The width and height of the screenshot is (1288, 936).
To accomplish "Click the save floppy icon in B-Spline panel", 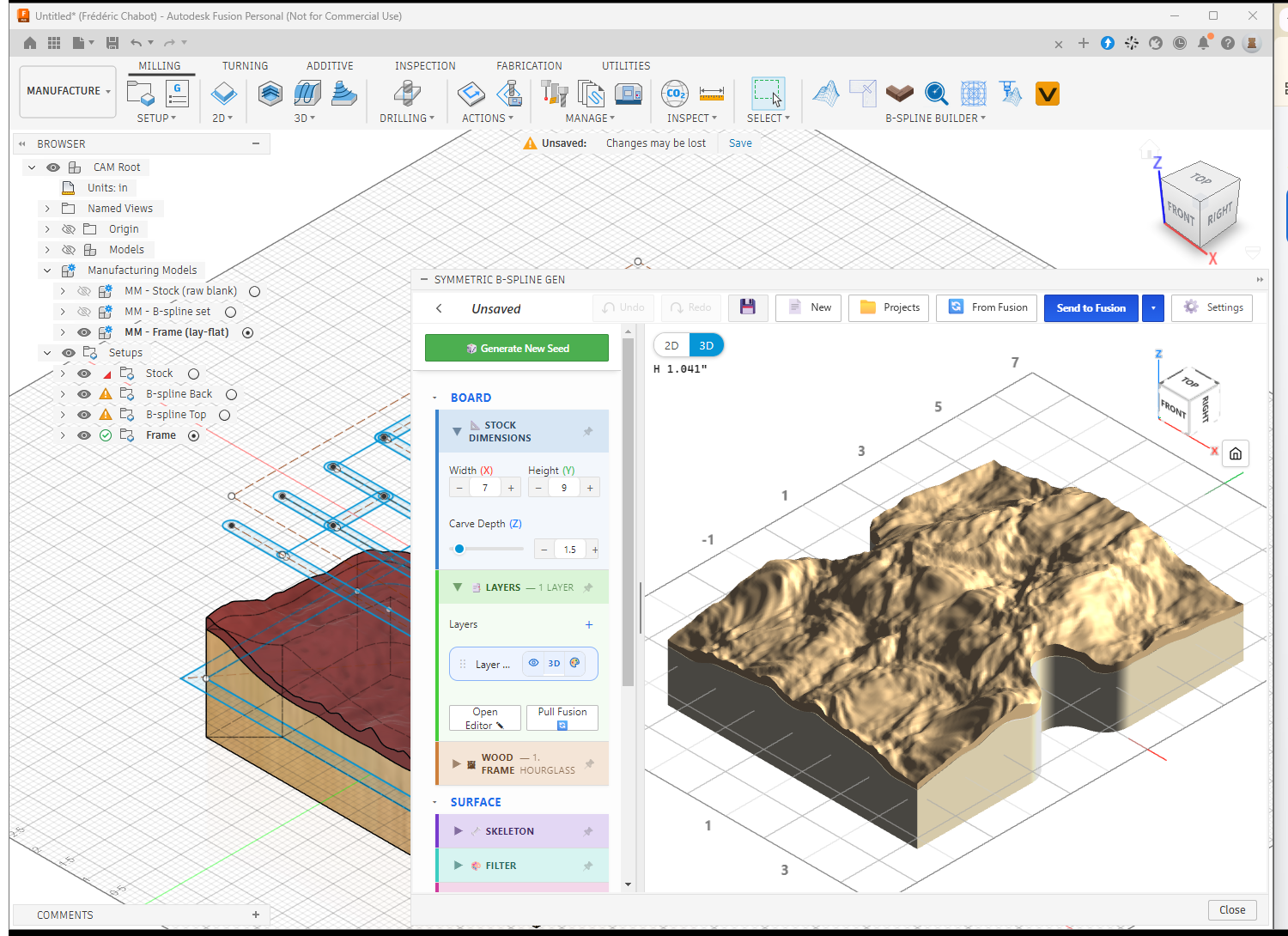I will click(x=747, y=307).
